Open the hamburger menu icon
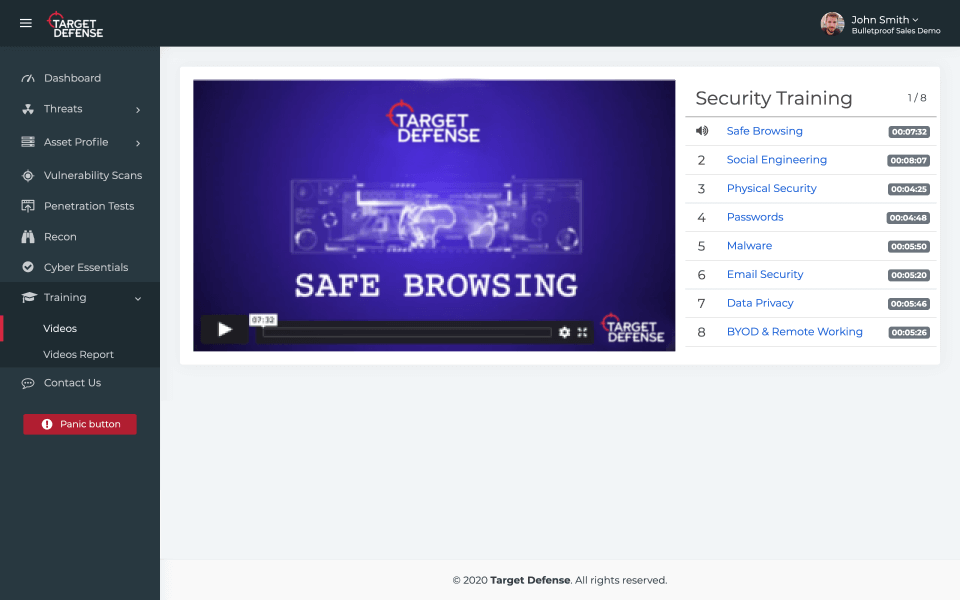 [x=26, y=23]
